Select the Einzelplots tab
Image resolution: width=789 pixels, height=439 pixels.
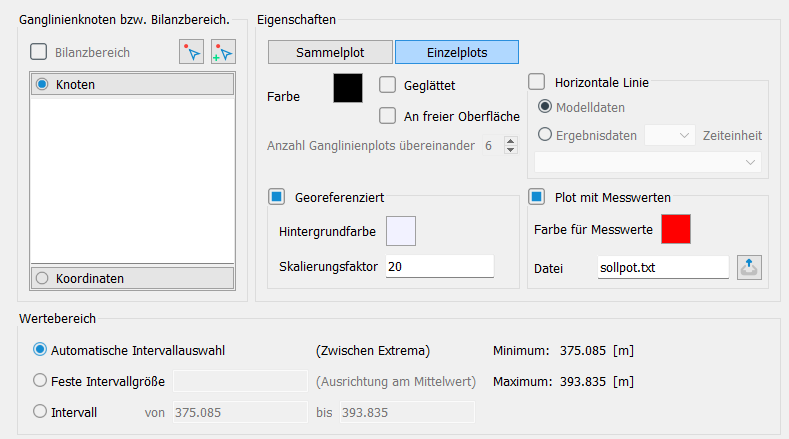457,52
